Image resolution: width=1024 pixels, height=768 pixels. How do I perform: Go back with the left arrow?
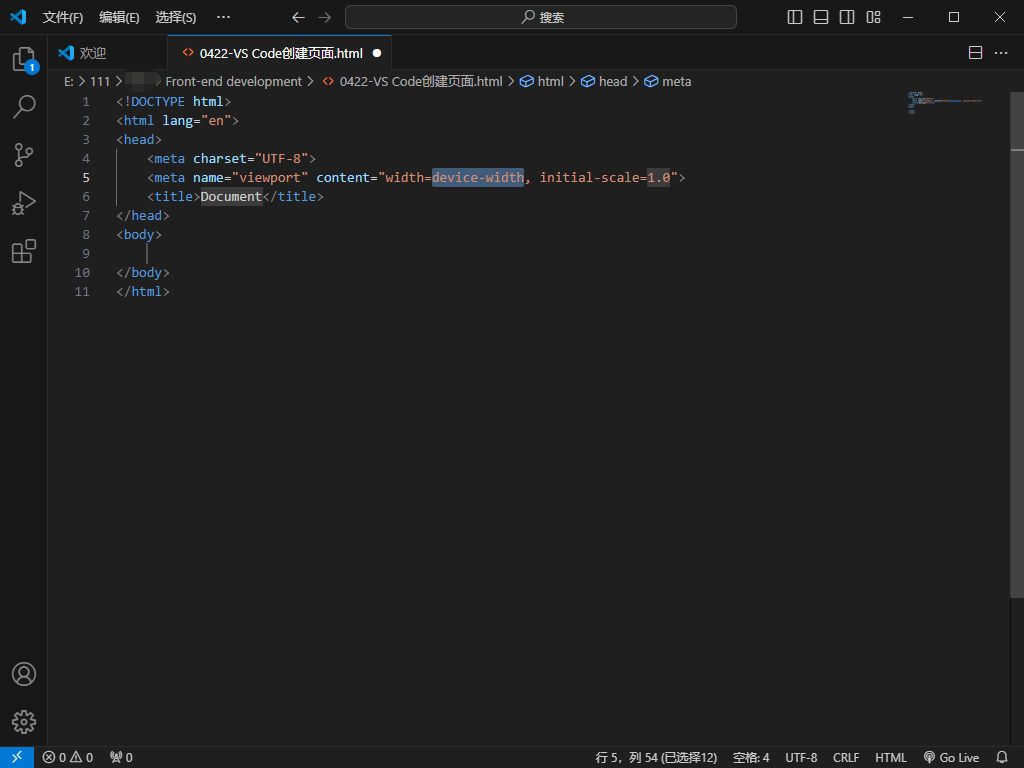coord(298,17)
